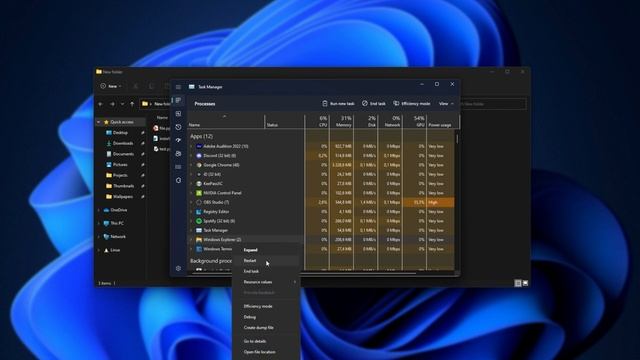640x360 pixels.
Task: Open Resource values submenu in context menu
Action: click(x=267, y=282)
